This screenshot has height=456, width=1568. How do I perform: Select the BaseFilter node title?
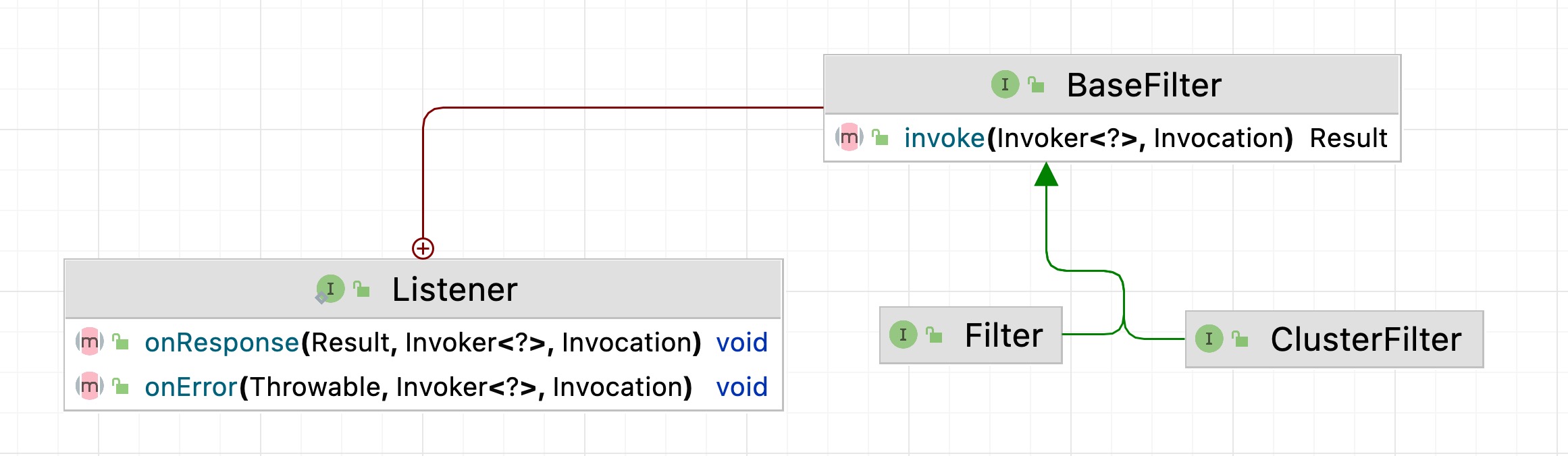click(1144, 85)
